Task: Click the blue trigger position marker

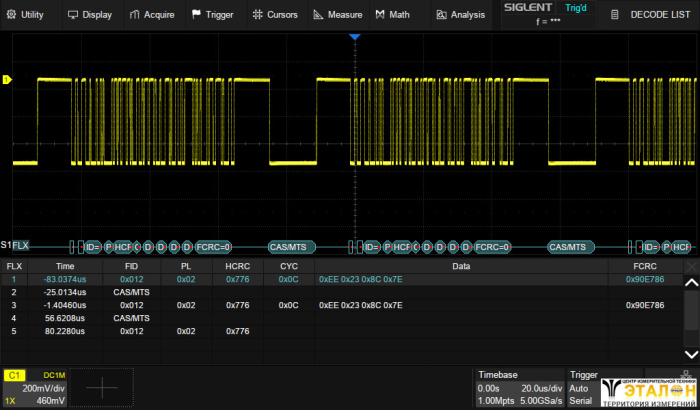Action: tap(353, 37)
